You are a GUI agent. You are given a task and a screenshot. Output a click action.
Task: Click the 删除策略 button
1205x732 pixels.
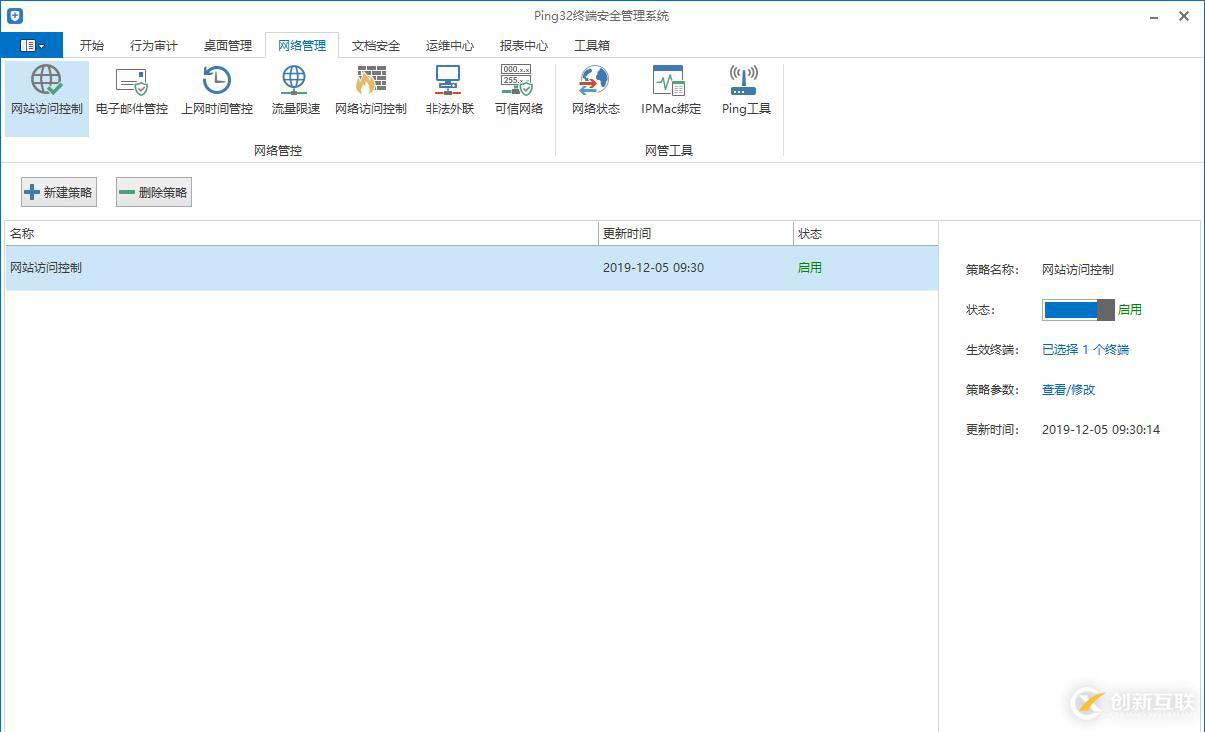pos(154,192)
